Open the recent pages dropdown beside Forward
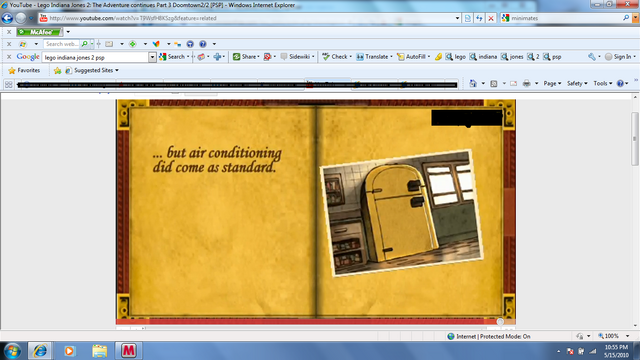Image resolution: width=640 pixels, height=360 pixels. click(x=31, y=18)
